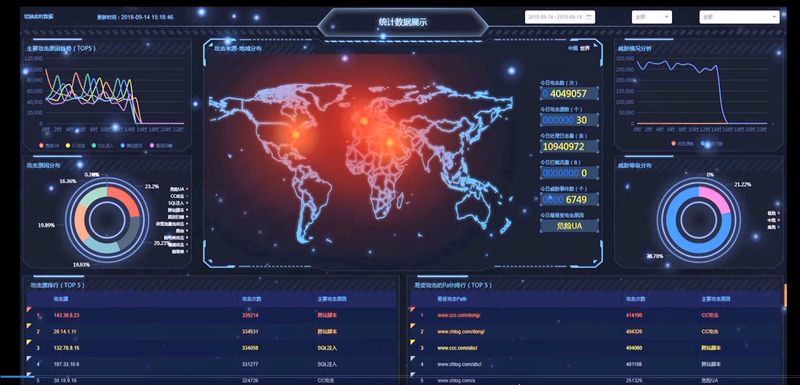Click the red flag icon for rank 1 attack source
Image resolution: width=800 pixels, height=385 pixels.
click(x=29, y=310)
